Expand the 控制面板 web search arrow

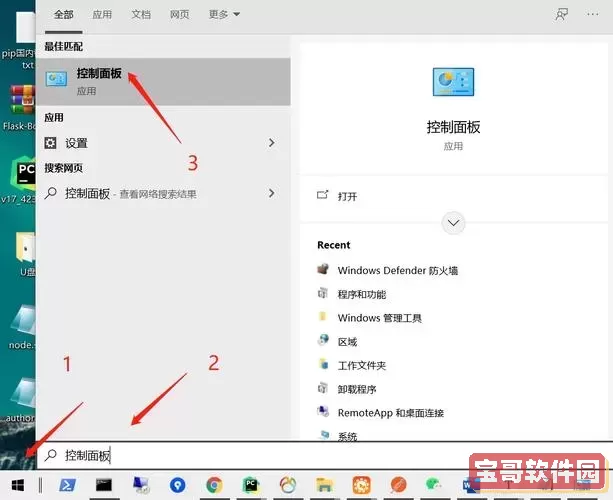click(x=272, y=194)
